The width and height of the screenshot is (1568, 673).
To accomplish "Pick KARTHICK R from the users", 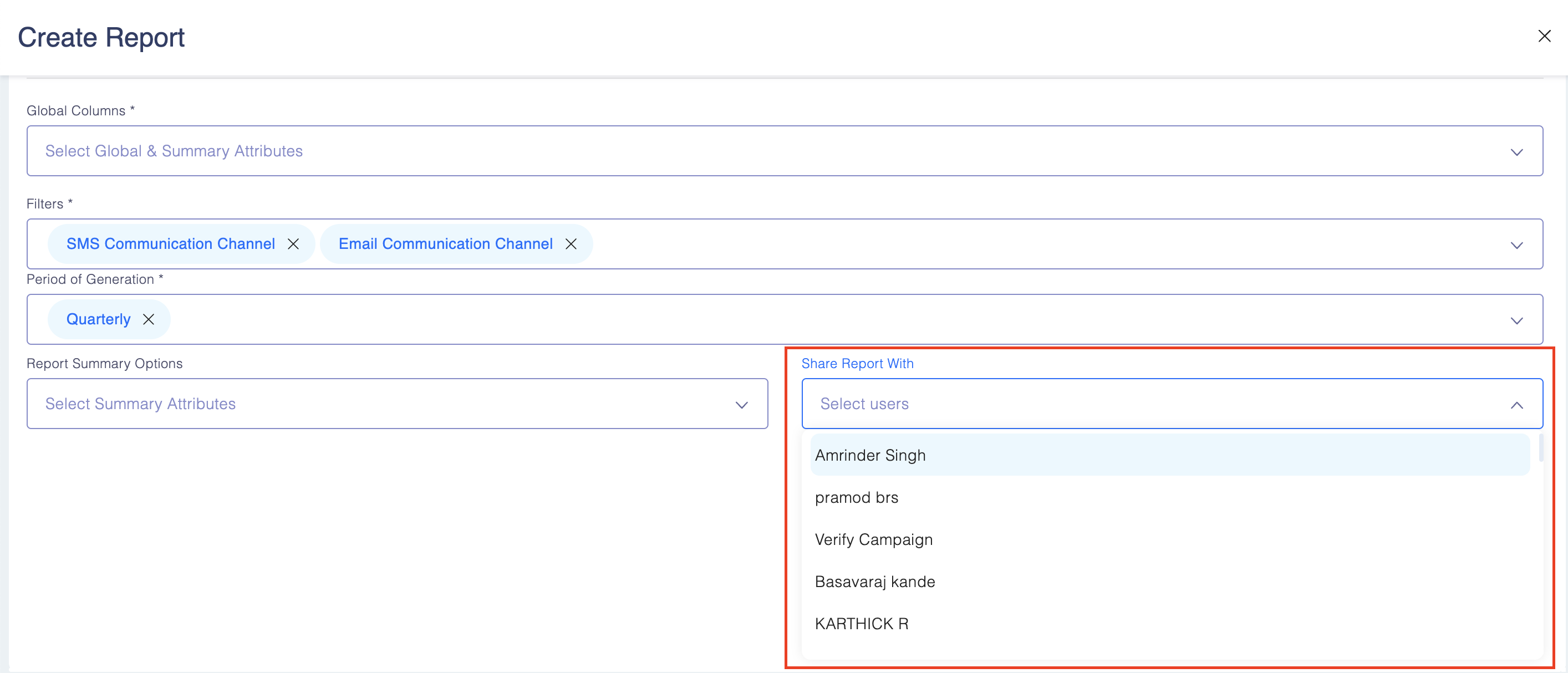I will point(861,623).
